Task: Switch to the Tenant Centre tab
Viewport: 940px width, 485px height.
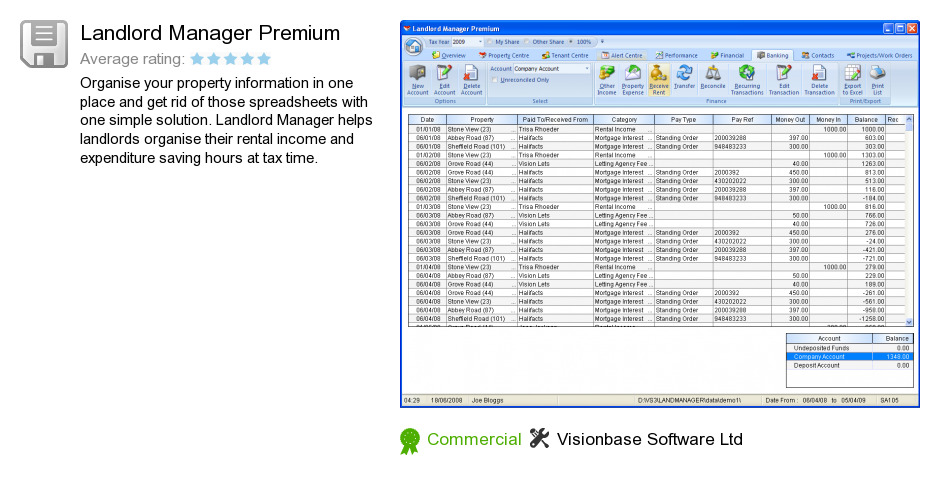Action: (x=565, y=55)
